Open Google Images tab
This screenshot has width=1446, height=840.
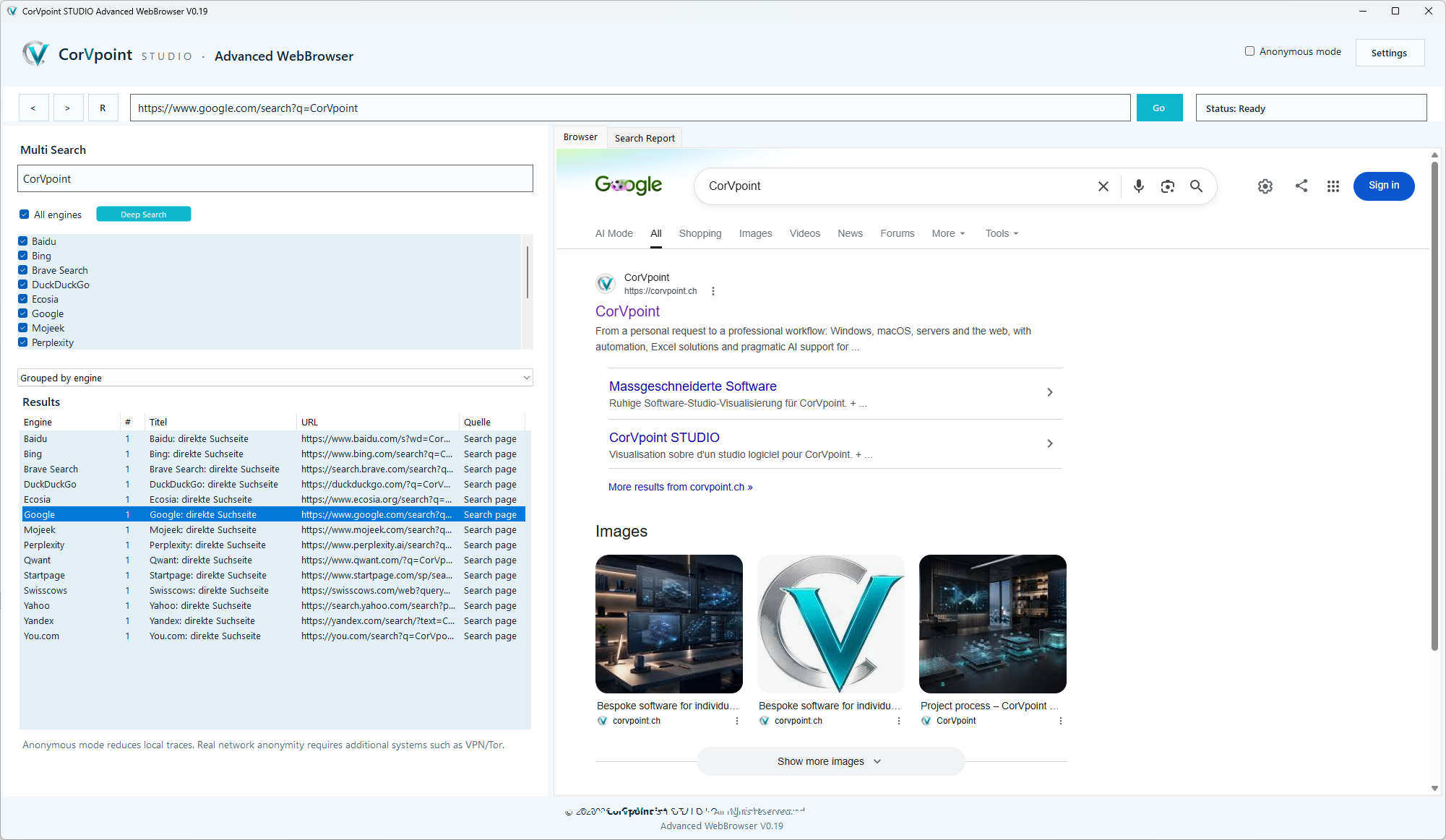point(755,233)
